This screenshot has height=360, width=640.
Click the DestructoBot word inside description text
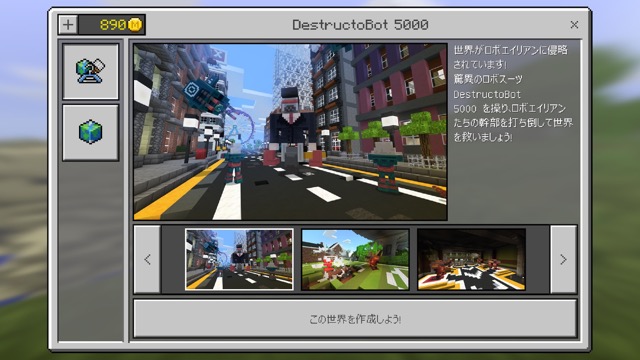tap(487, 95)
